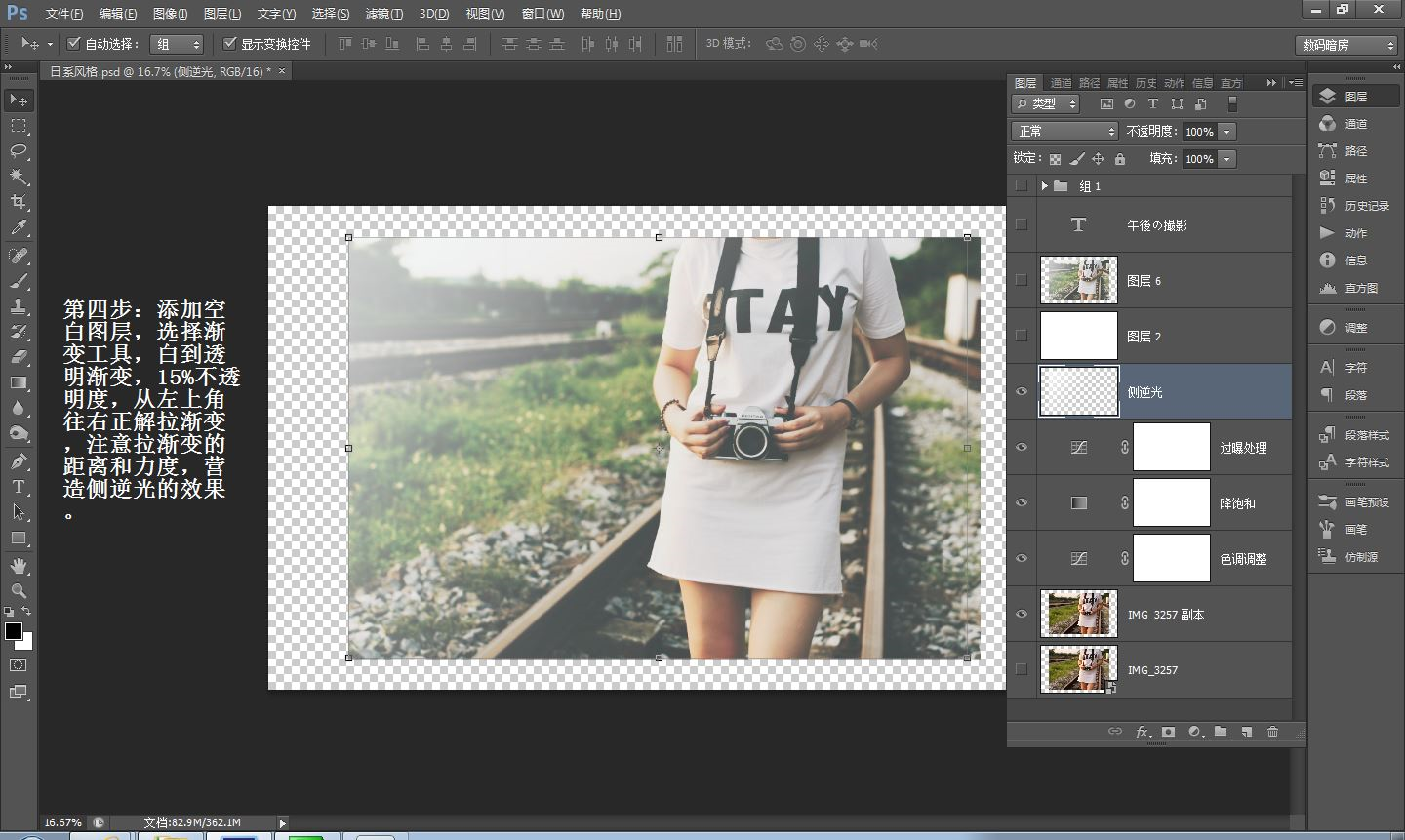The height and width of the screenshot is (840, 1405).
Task: Add a layer mask with the bottom icon
Action: point(1168,732)
